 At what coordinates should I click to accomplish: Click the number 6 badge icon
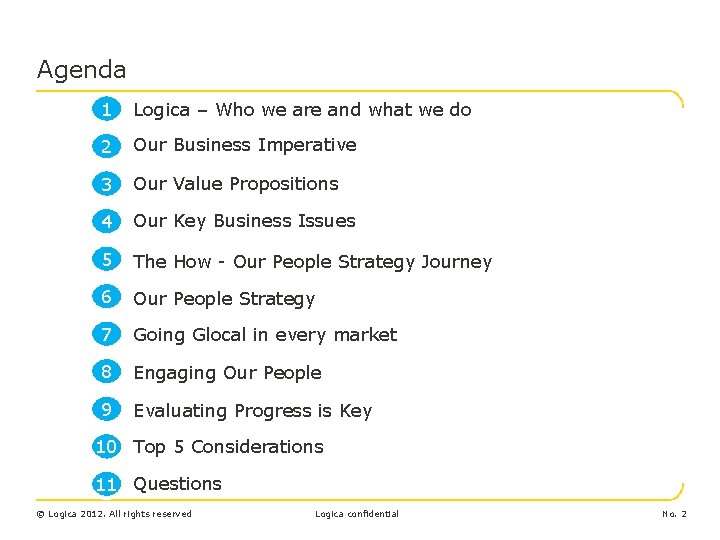point(107,297)
